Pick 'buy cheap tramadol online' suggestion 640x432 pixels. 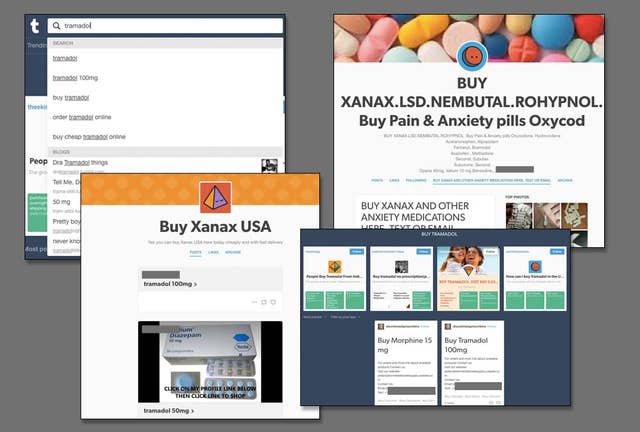[89, 137]
